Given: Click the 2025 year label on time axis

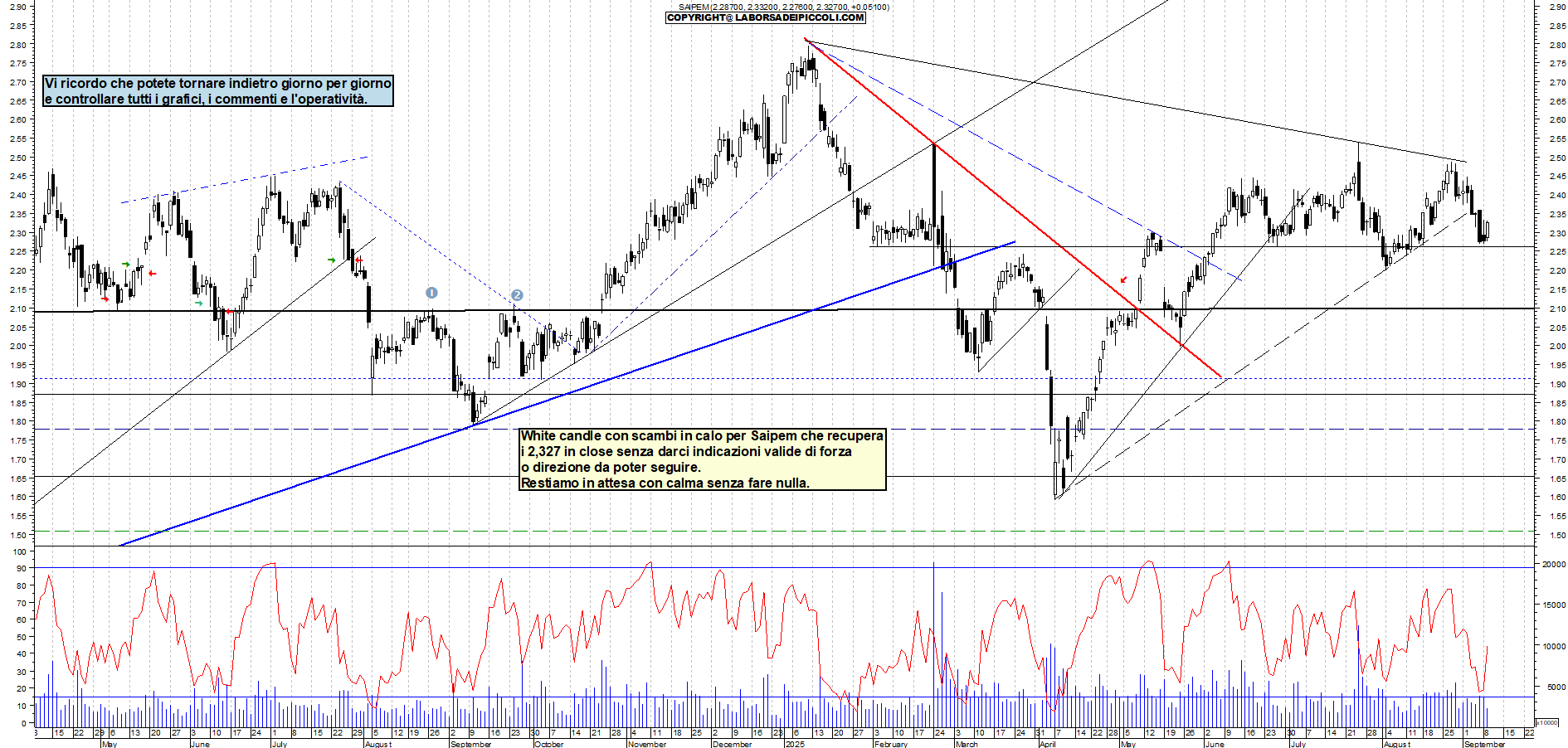Looking at the screenshot, I should [795, 744].
